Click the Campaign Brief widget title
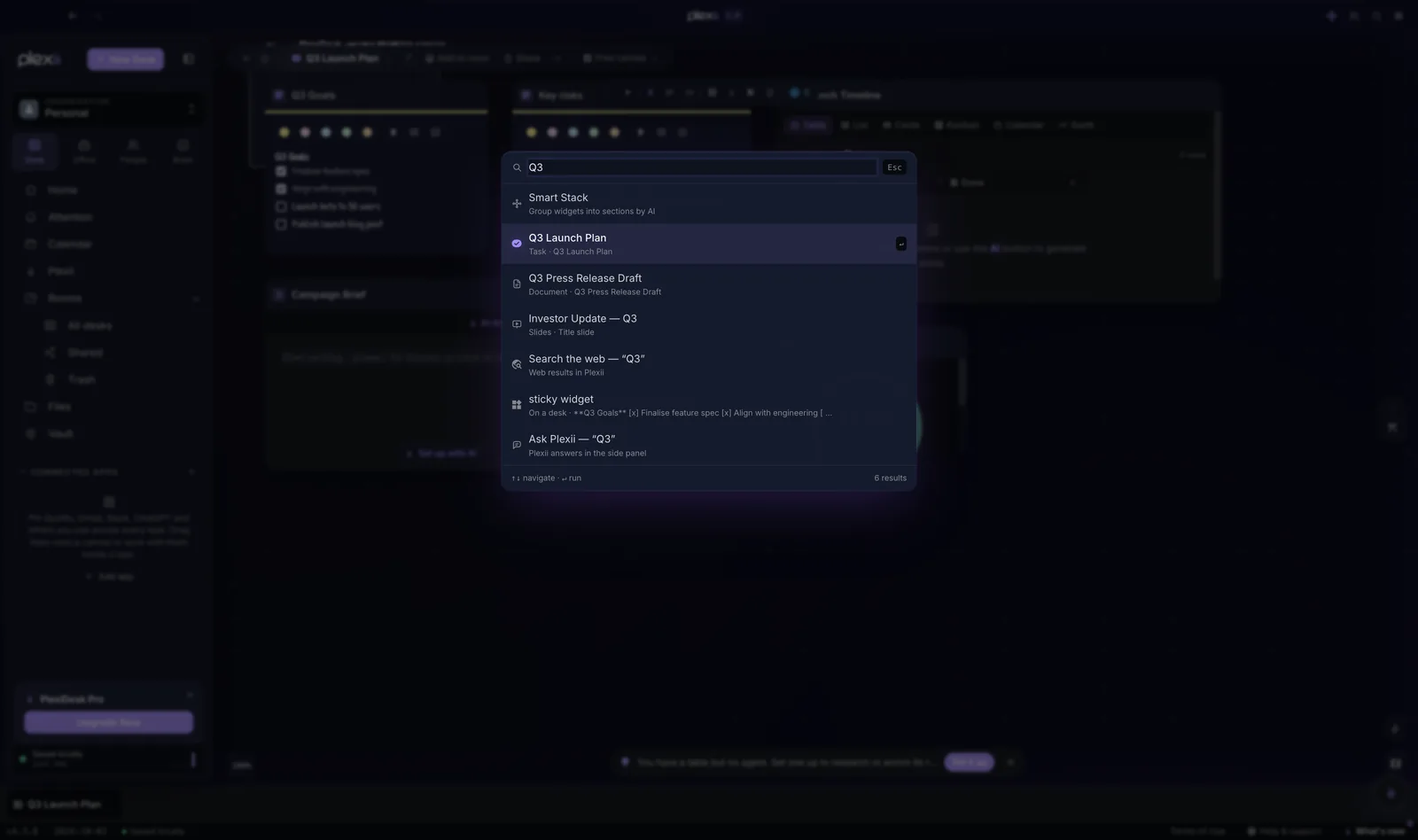This screenshot has height=840, width=1418. pyautogui.click(x=328, y=294)
